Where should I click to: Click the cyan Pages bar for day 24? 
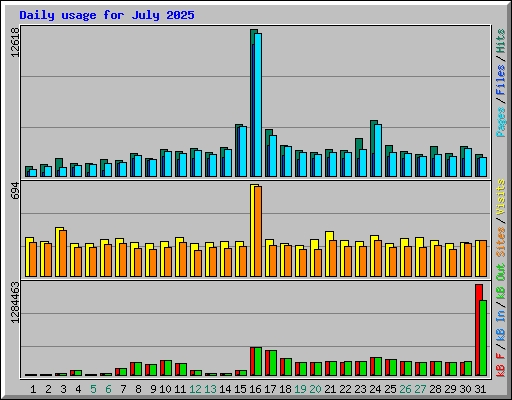click(378, 151)
